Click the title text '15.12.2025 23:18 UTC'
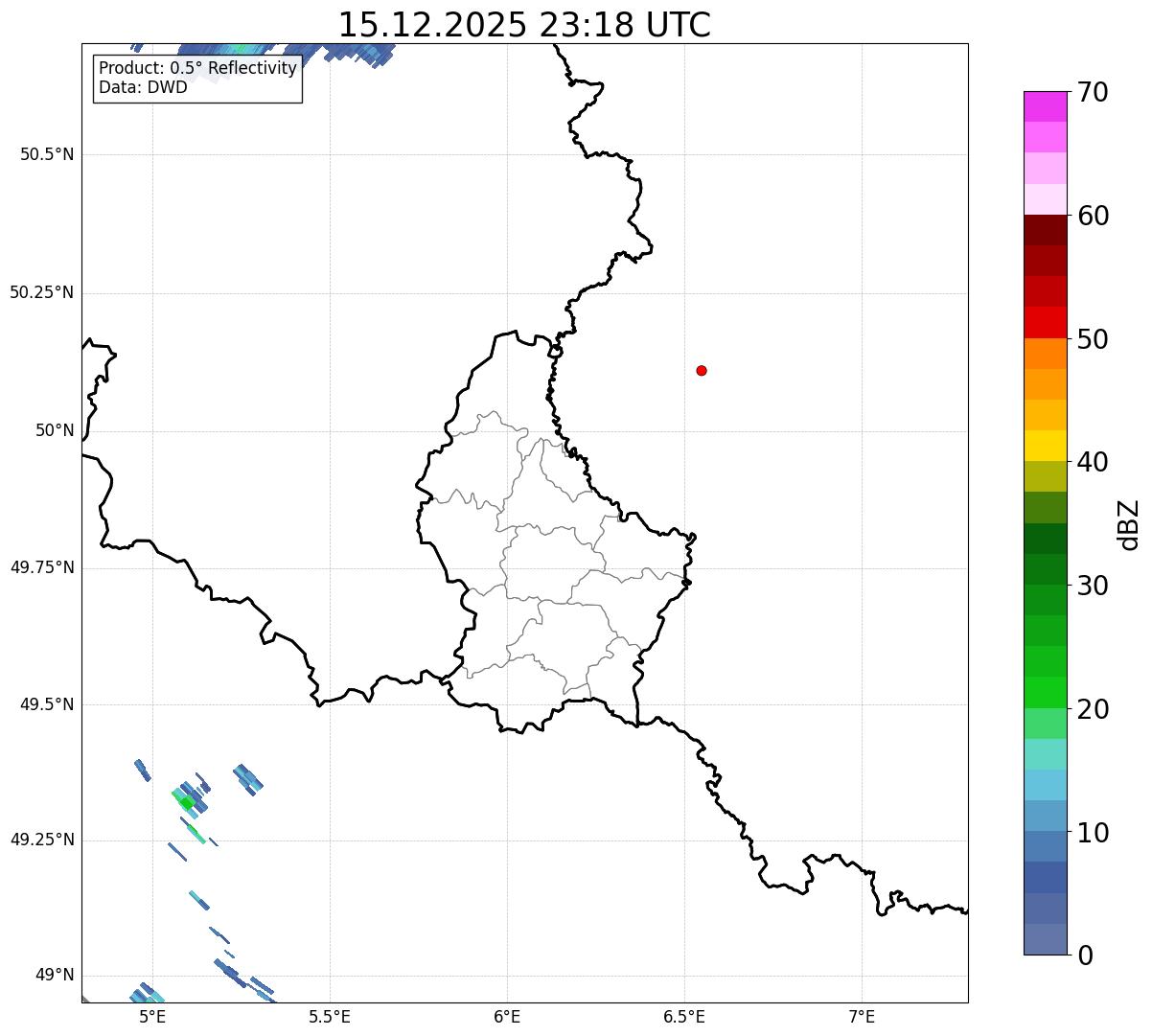This screenshot has width=1152, height=1036. click(524, 24)
